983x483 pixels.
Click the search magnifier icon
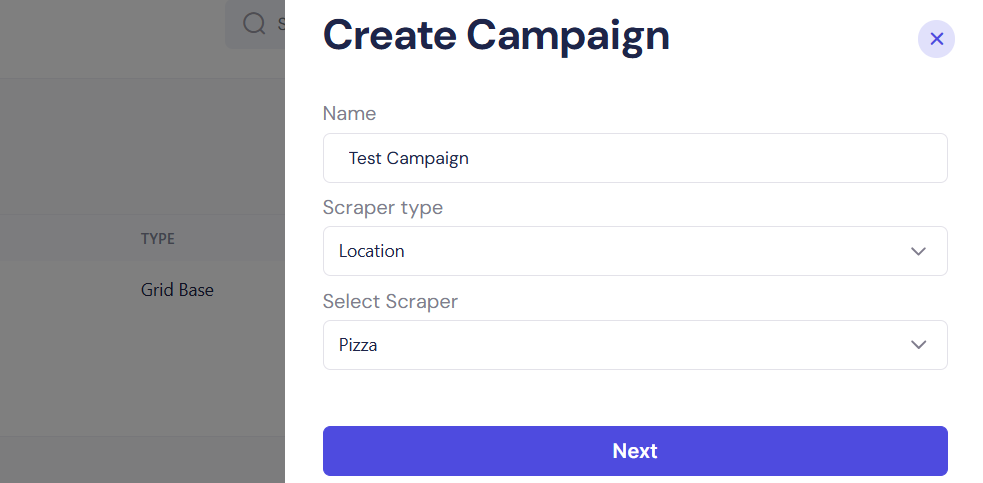coord(255,23)
